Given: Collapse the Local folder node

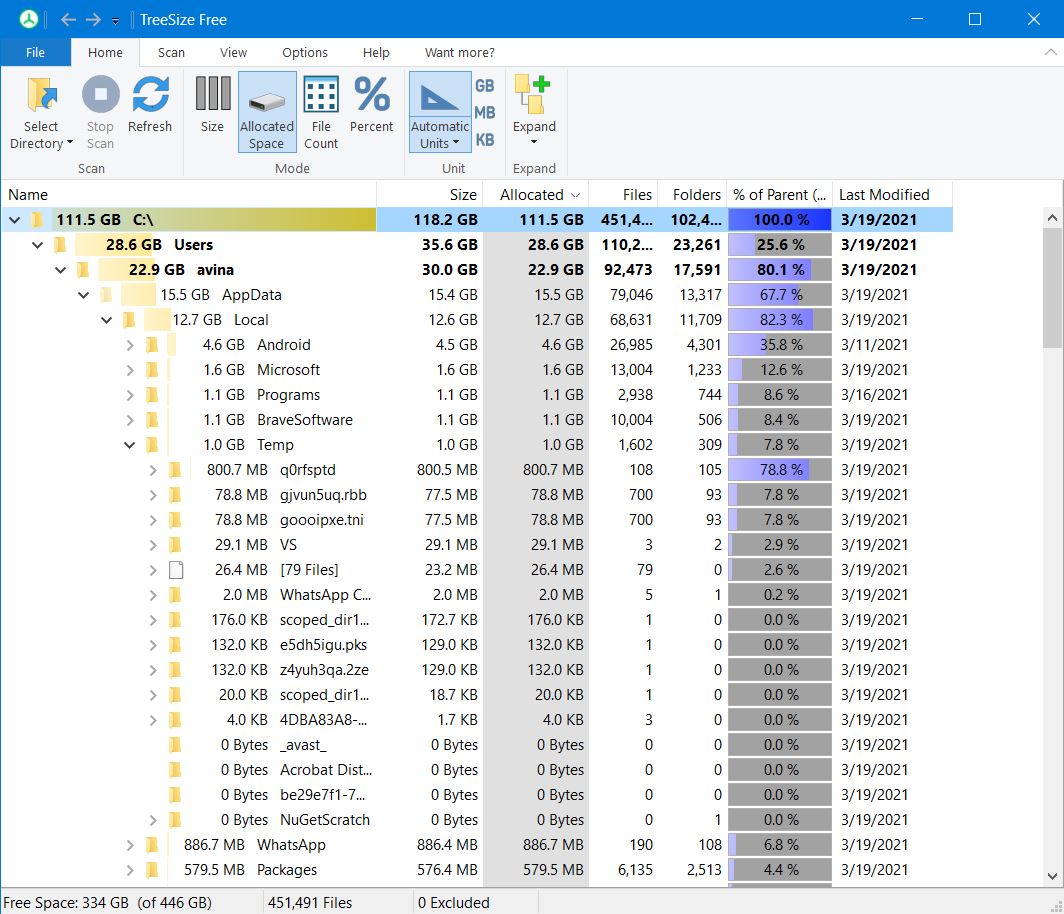Looking at the screenshot, I should pos(107,320).
